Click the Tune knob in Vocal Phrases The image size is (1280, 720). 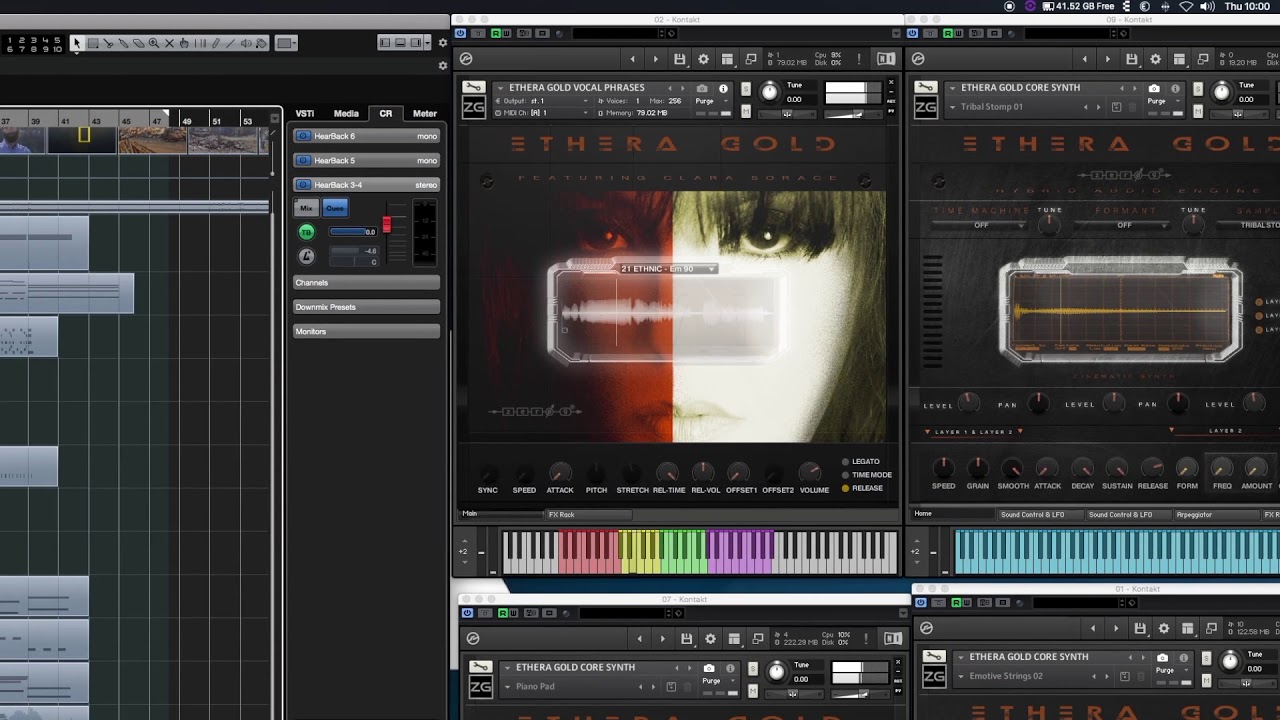(x=769, y=93)
